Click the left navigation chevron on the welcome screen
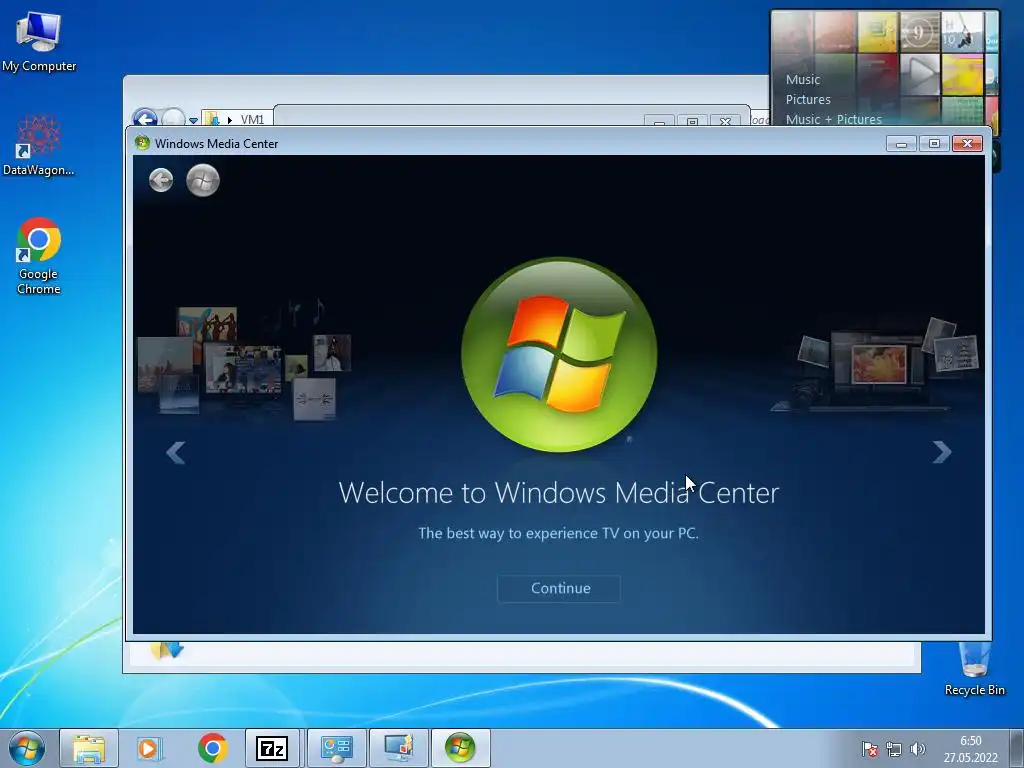 pyautogui.click(x=176, y=452)
